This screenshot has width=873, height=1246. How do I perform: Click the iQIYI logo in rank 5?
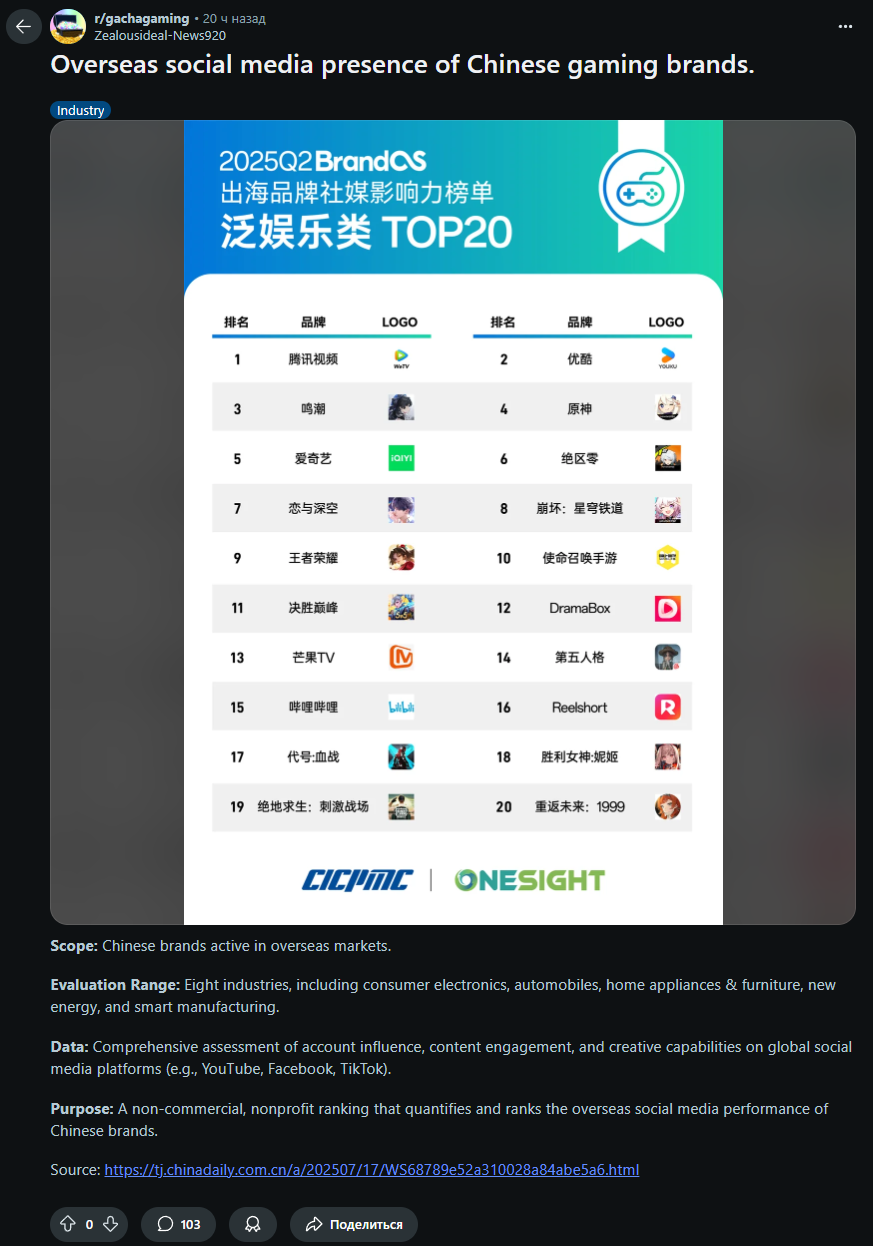pyautogui.click(x=401, y=458)
